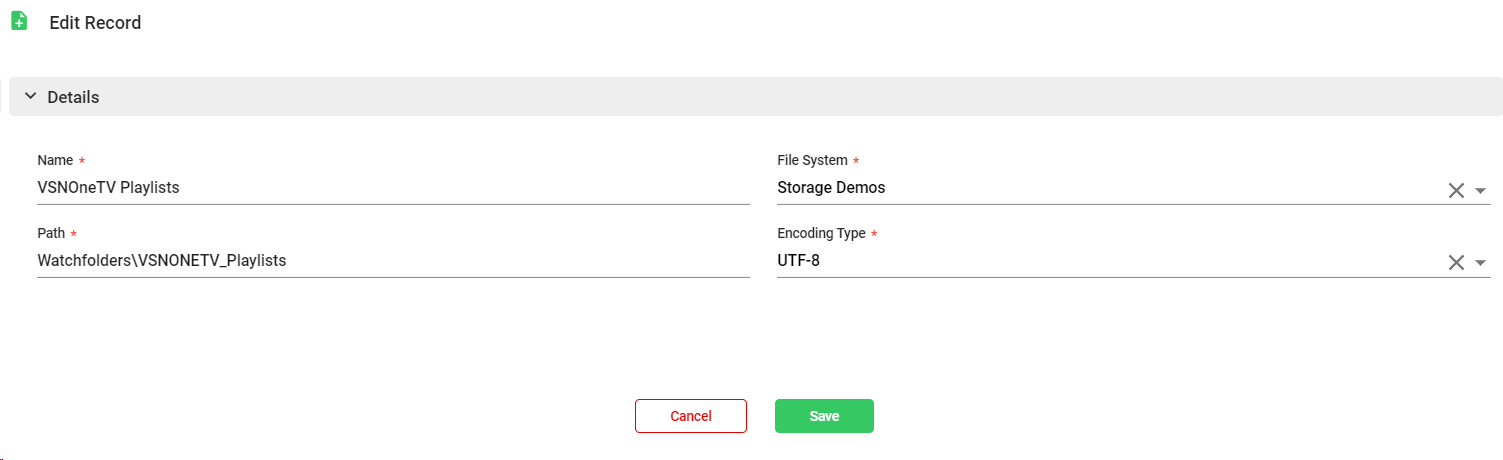Click the Storage Demos combo box value

click(x=831, y=188)
